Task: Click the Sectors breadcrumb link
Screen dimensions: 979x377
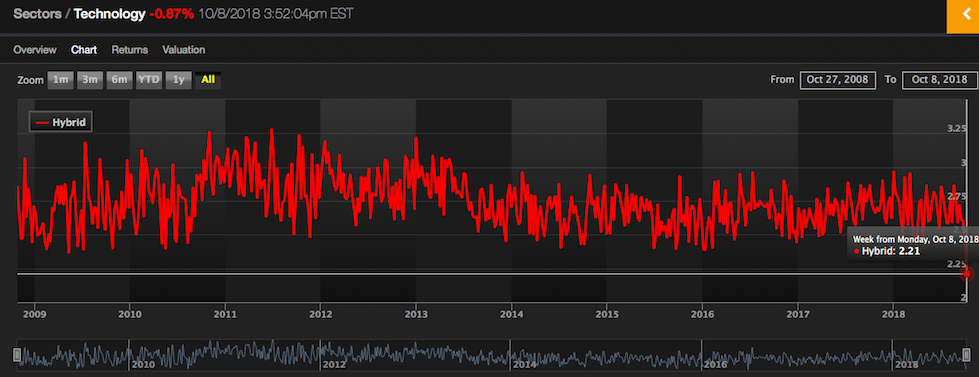Action: (x=37, y=14)
